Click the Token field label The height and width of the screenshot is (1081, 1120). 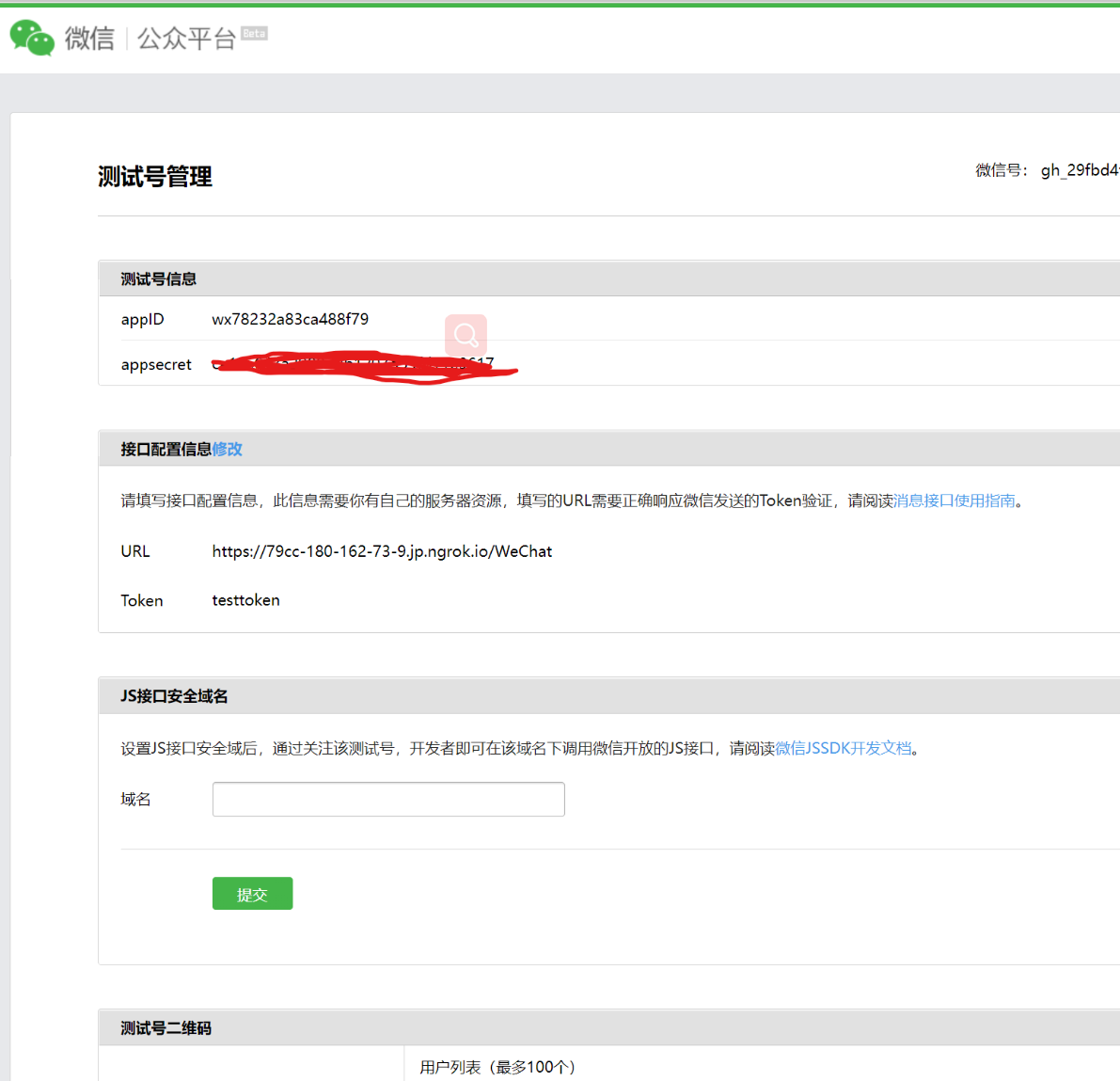click(141, 600)
